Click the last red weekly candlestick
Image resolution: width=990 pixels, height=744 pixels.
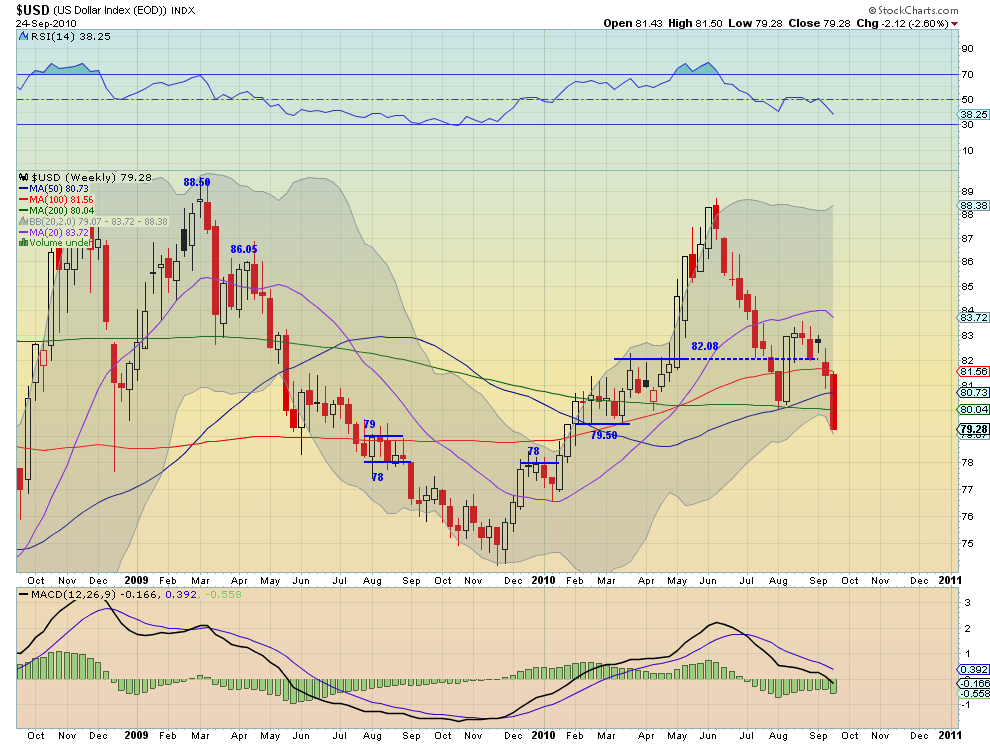click(833, 402)
